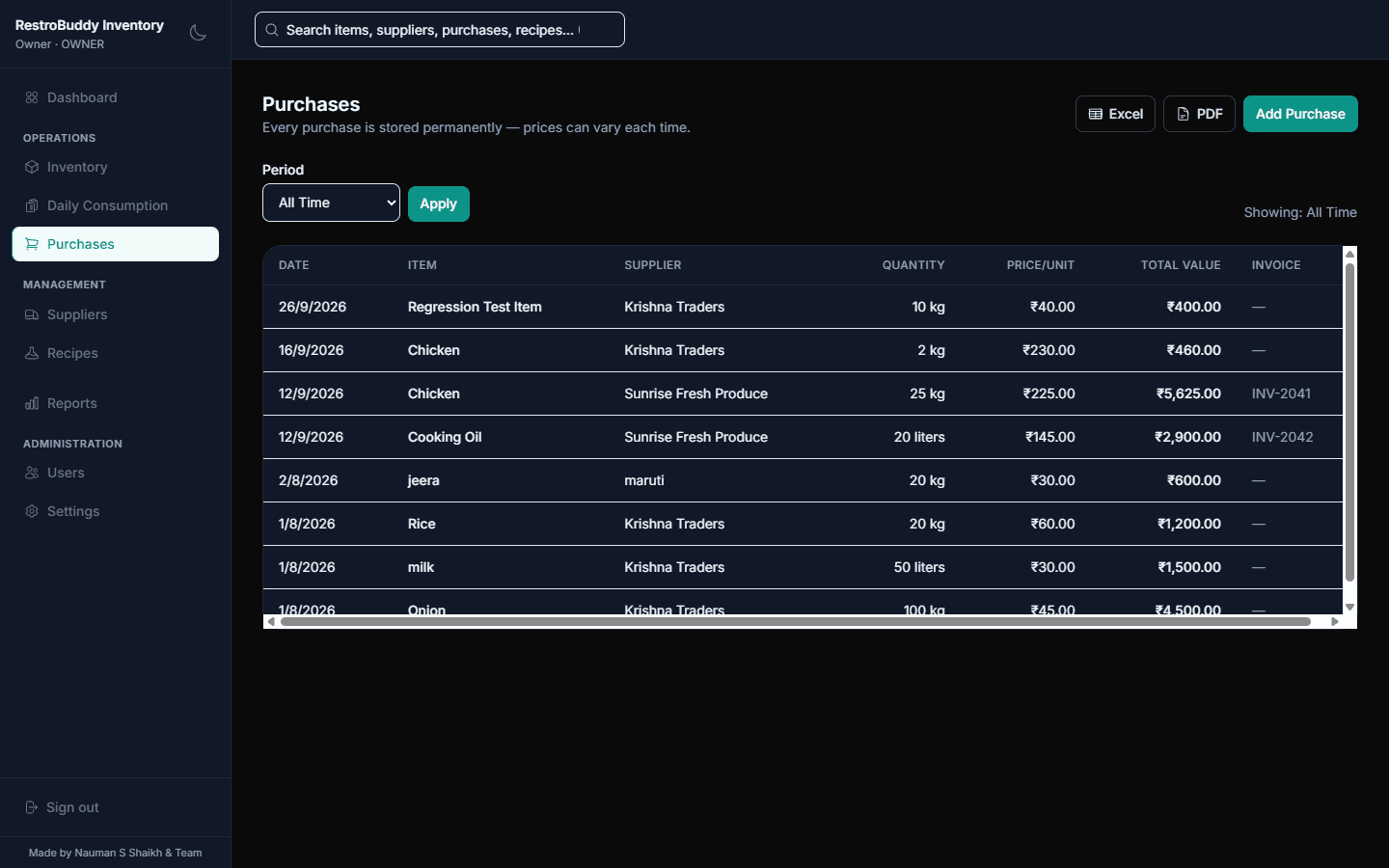Focus the search items input field

coord(440,30)
